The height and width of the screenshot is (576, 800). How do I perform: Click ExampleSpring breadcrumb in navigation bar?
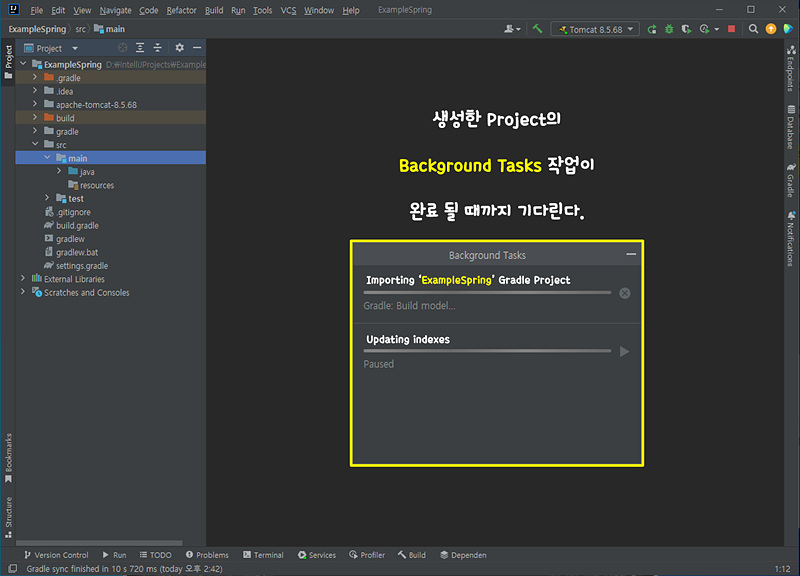tap(37, 29)
